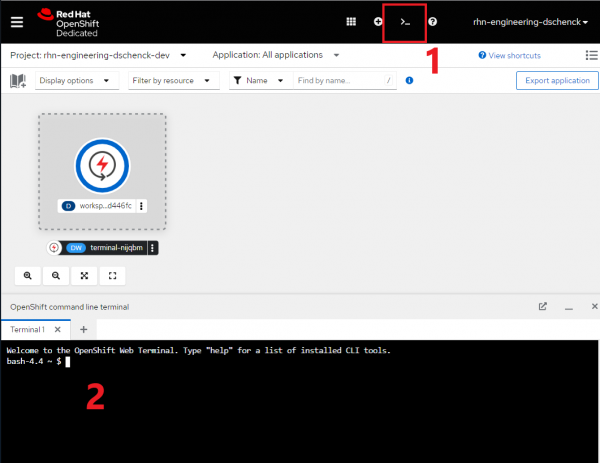
Task: Click the zoom out button on topology
Action: tap(56, 275)
